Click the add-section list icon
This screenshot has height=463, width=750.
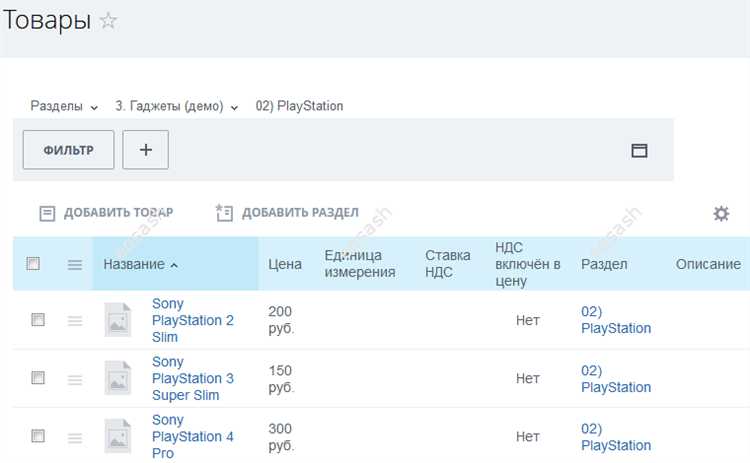[x=224, y=213]
